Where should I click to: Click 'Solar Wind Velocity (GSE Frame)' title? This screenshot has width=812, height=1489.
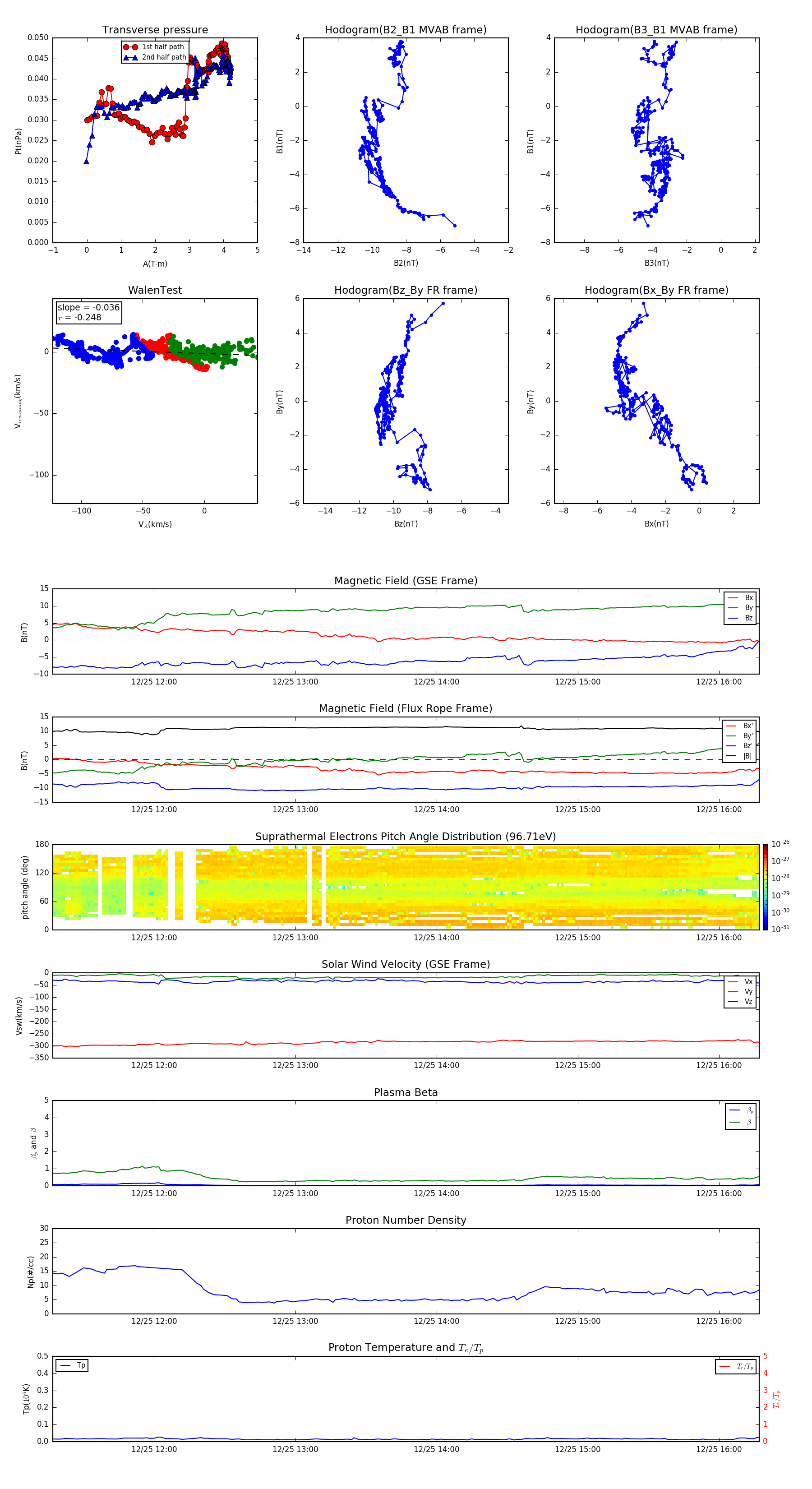pos(406,964)
